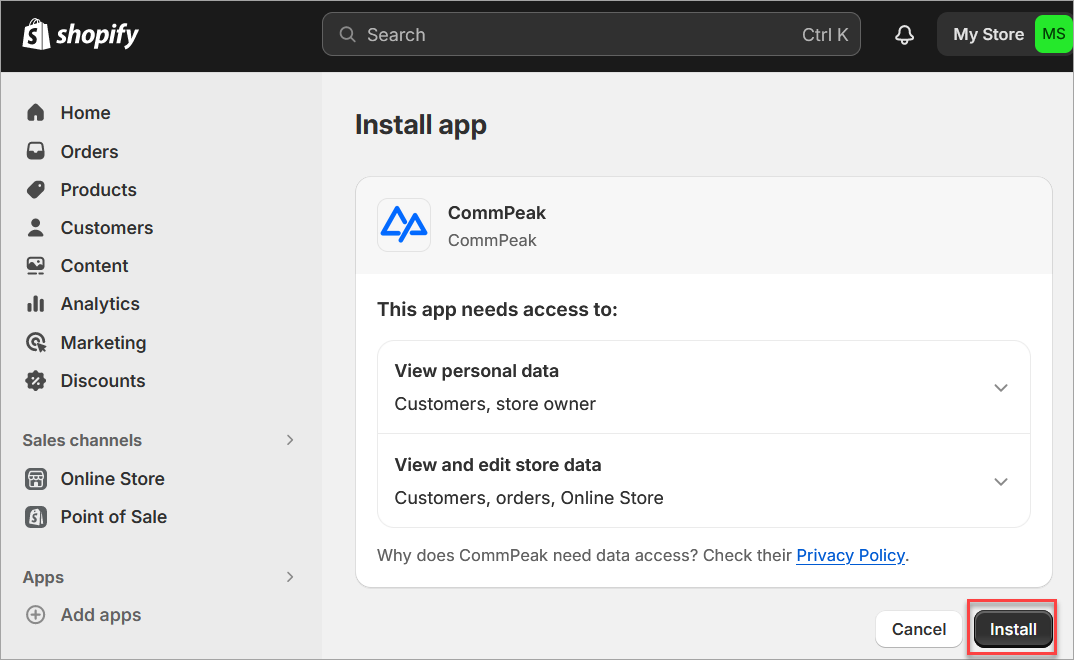Open Analytics in sidebar
This screenshot has height=660, width=1074.
[100, 304]
